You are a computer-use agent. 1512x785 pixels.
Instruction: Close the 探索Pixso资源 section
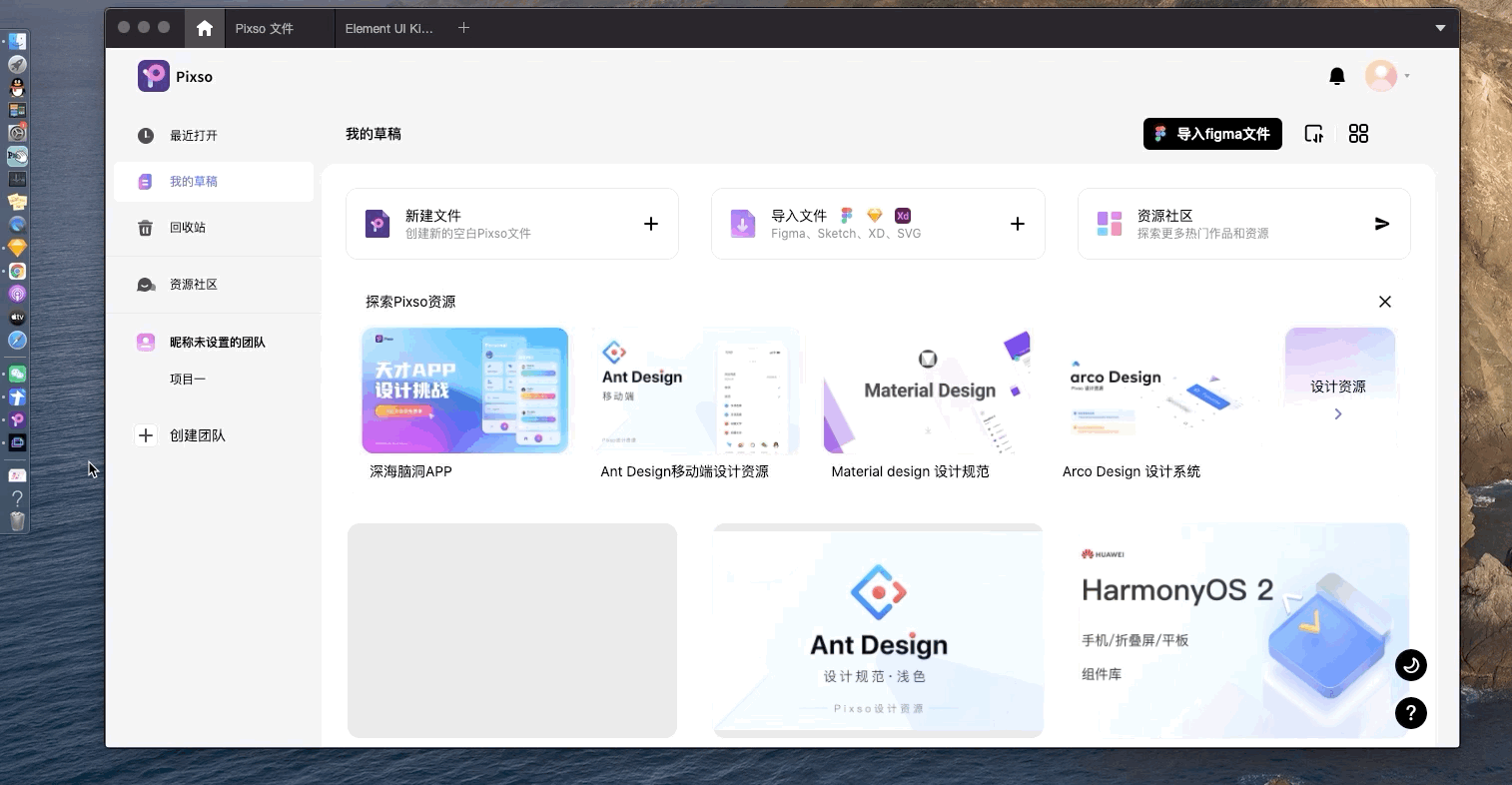(x=1385, y=302)
